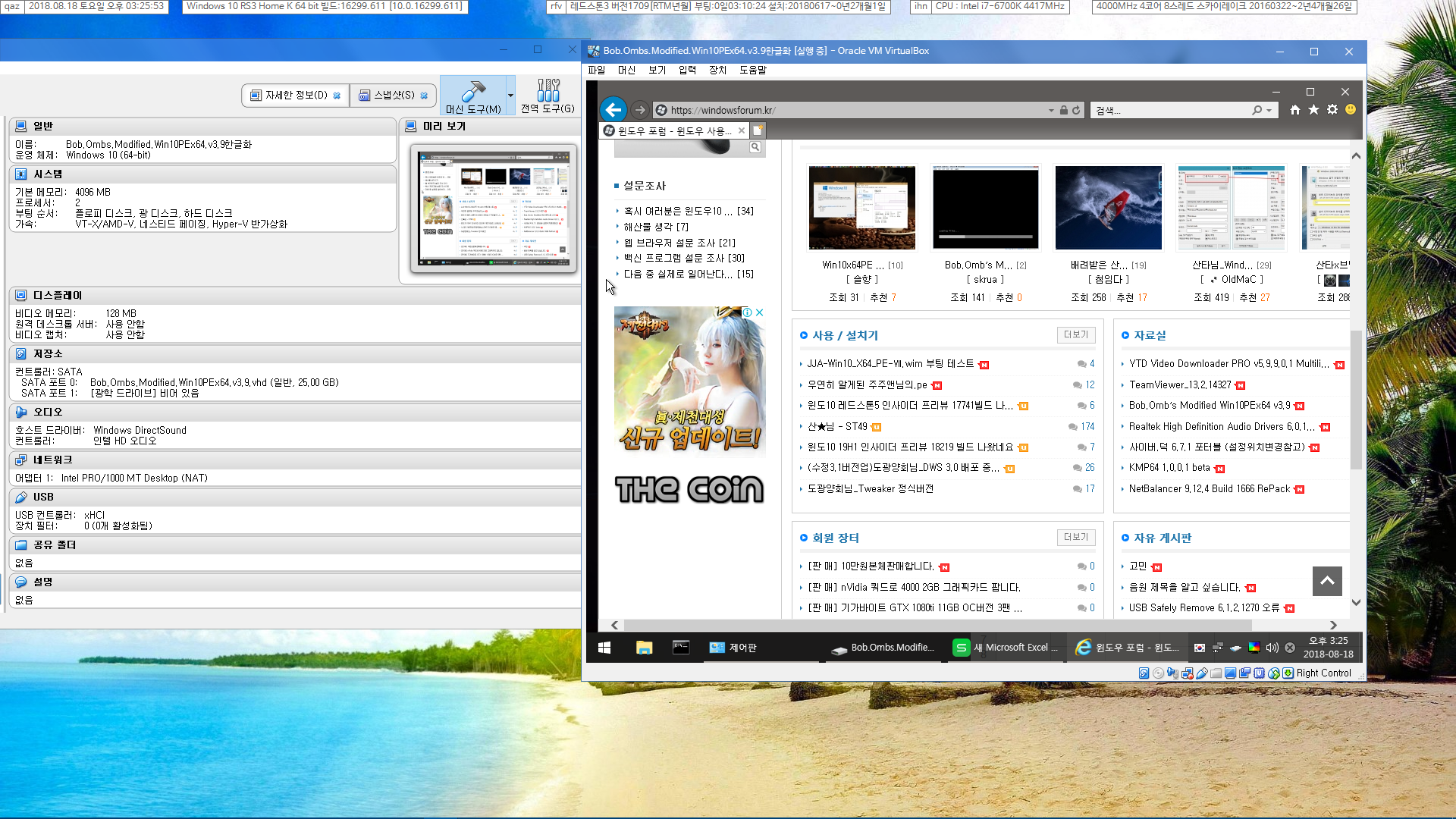Image resolution: width=1456 pixels, height=819 pixels.
Task: Go back in the Internet Explorer browser
Action: tap(613, 110)
